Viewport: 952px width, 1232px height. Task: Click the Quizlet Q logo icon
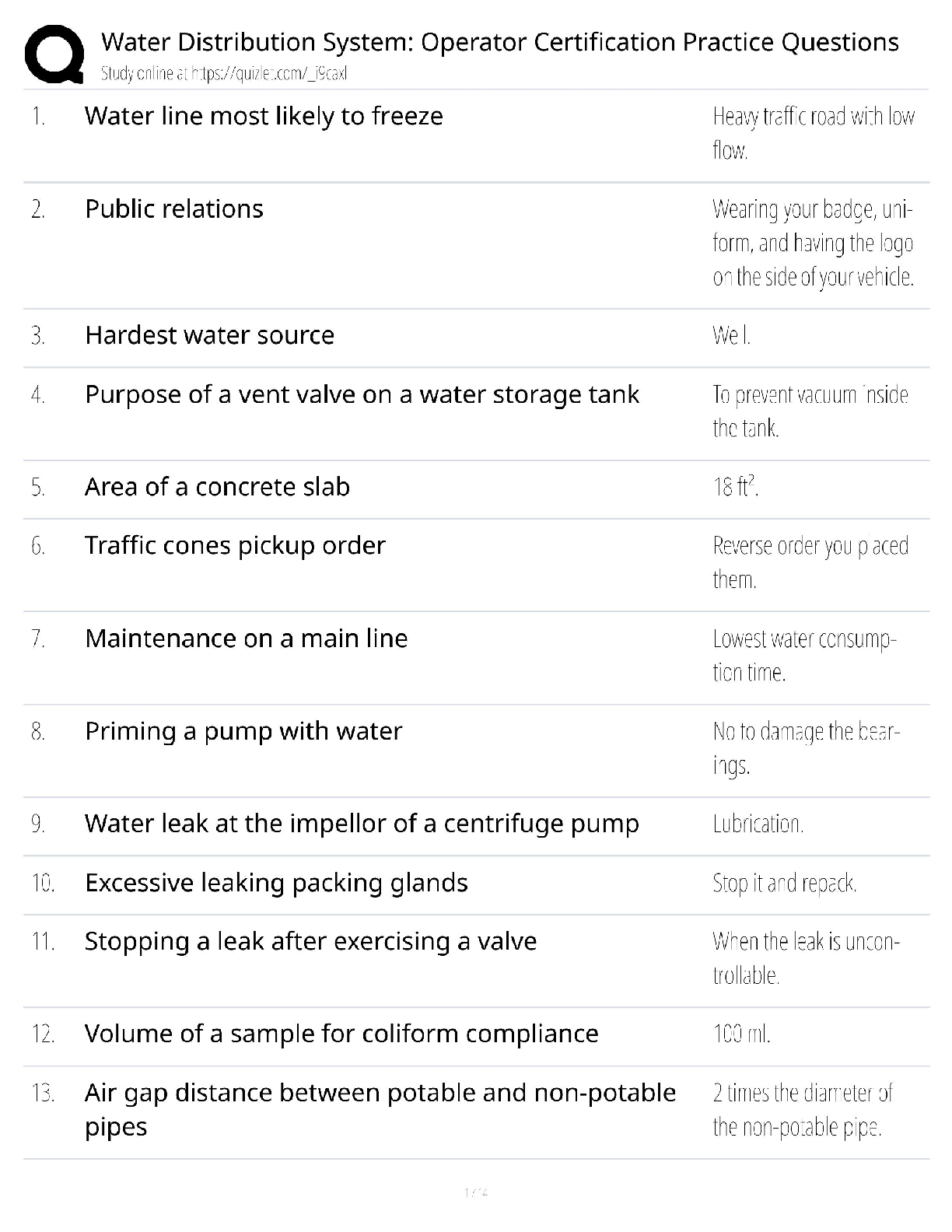(x=54, y=54)
